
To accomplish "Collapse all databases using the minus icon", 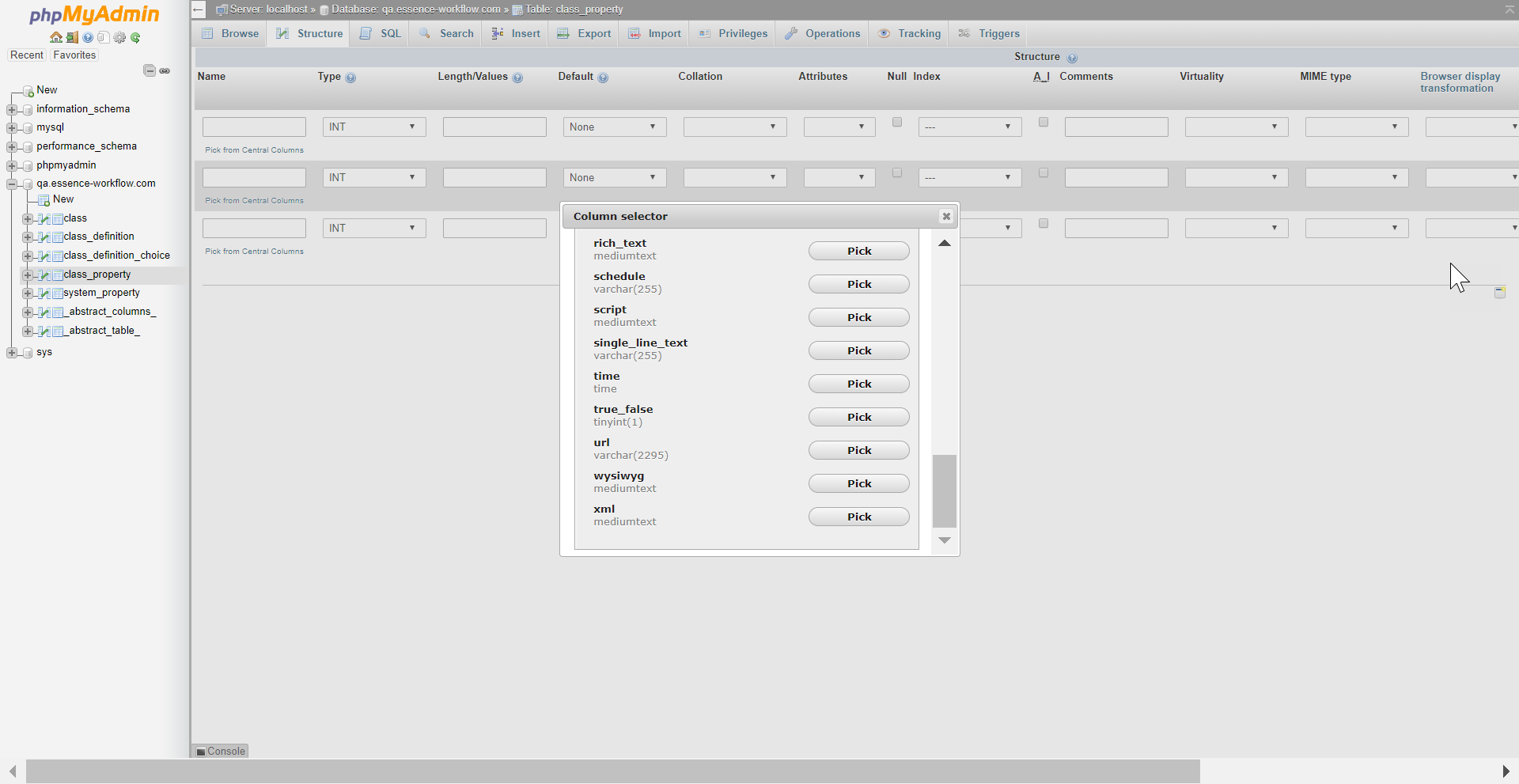I will [149, 70].
